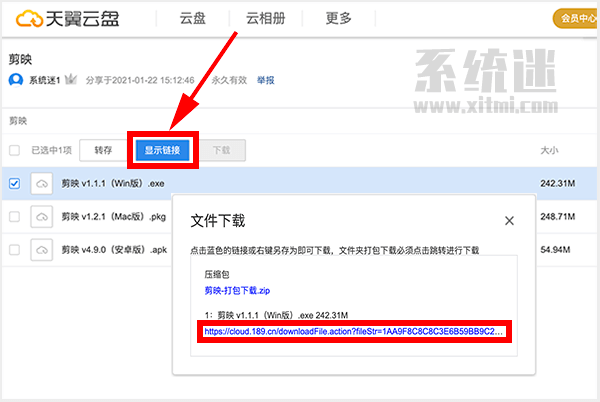Click the 242.31M size value
600x402 pixels.
click(x=558, y=183)
